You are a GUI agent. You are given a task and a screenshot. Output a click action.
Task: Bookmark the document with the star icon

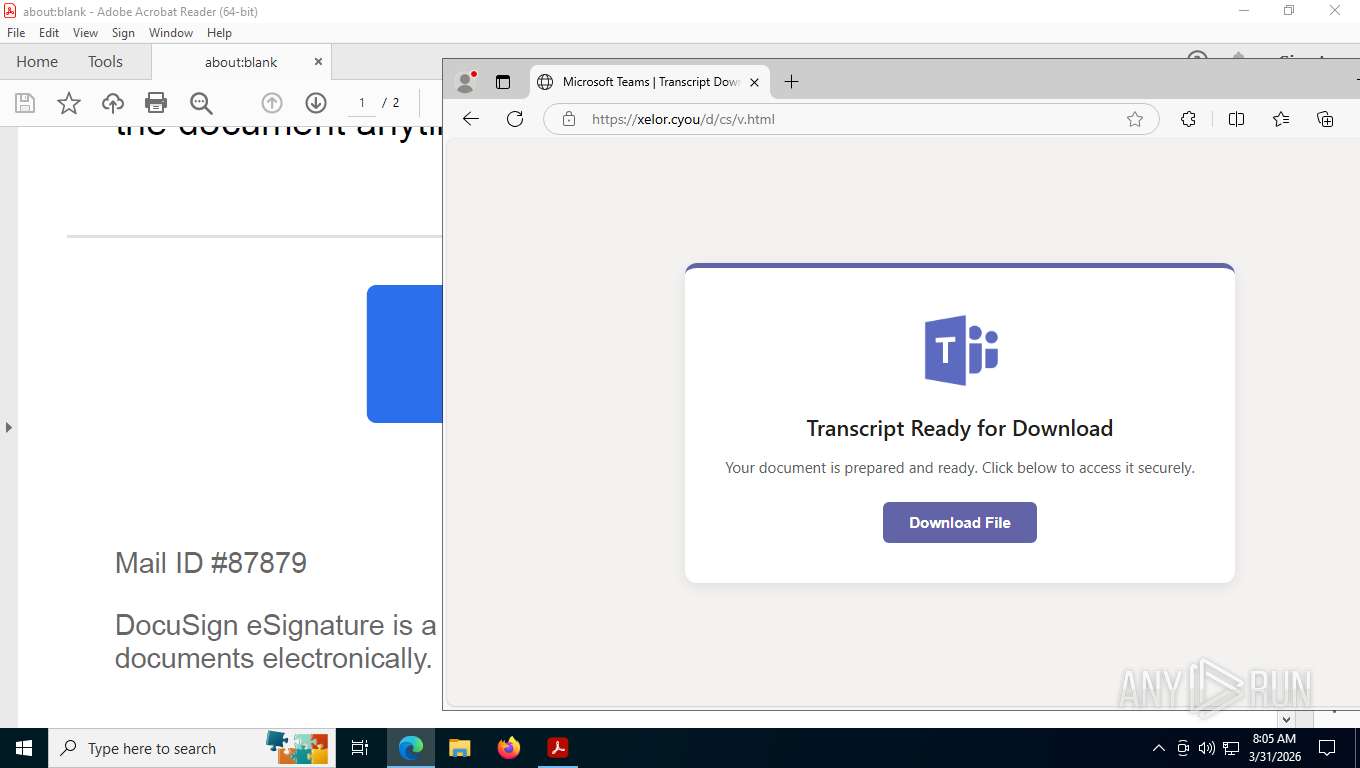tap(69, 103)
